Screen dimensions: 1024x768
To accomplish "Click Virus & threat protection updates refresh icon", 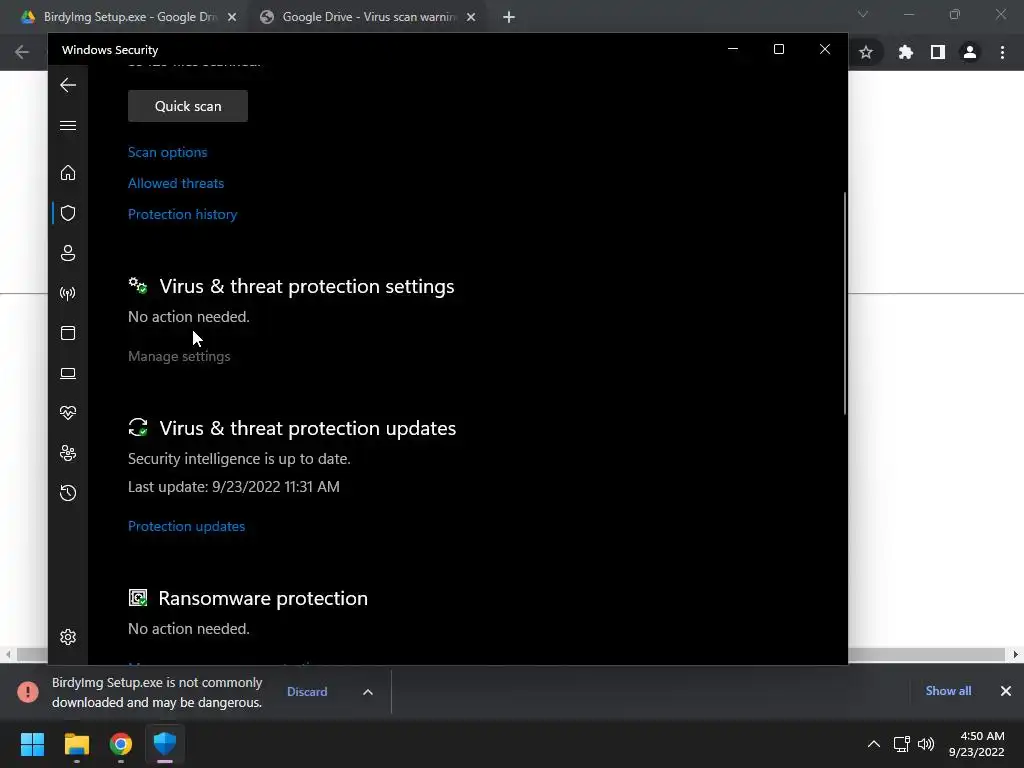I will click(138, 428).
